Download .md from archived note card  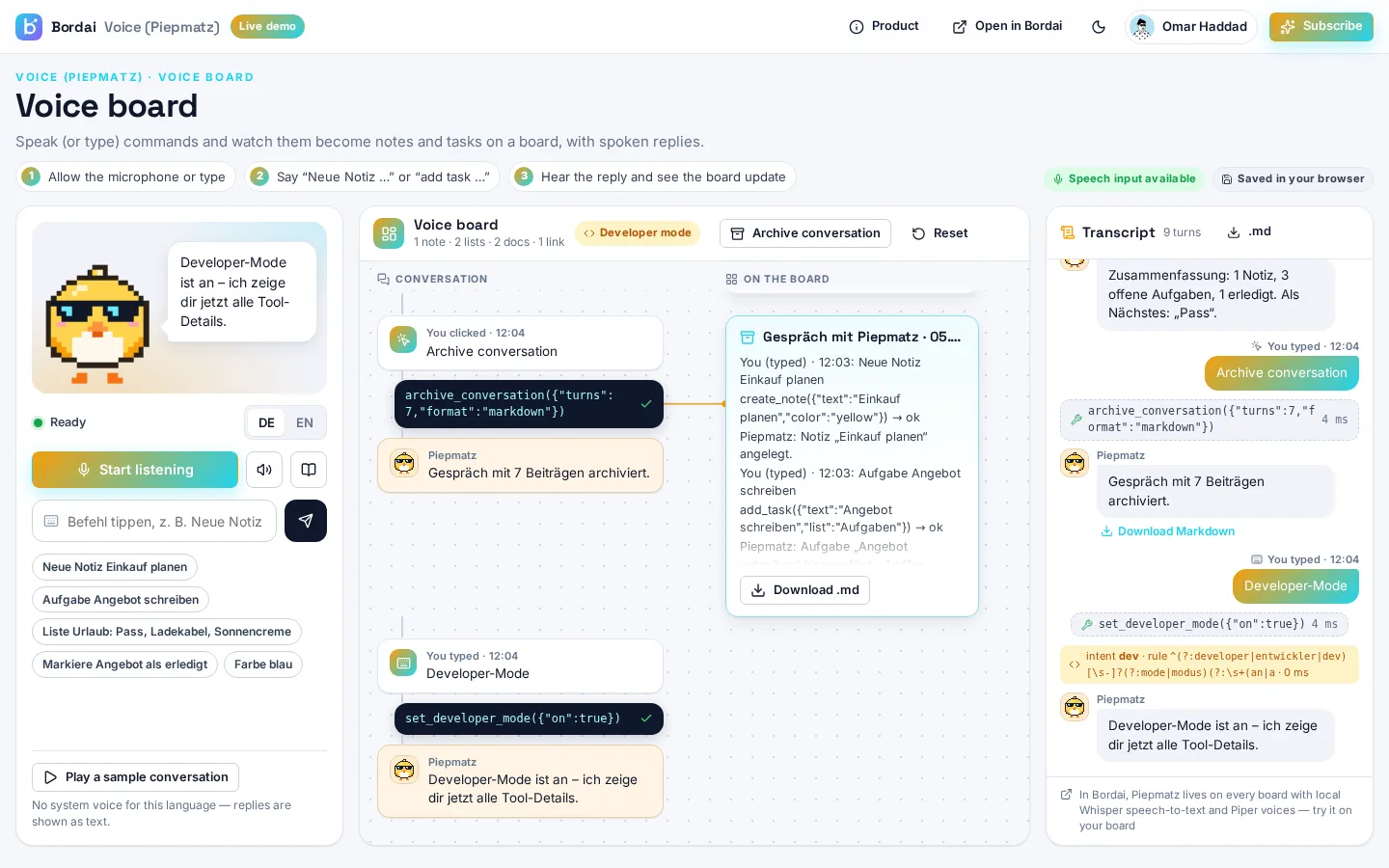pos(804,590)
